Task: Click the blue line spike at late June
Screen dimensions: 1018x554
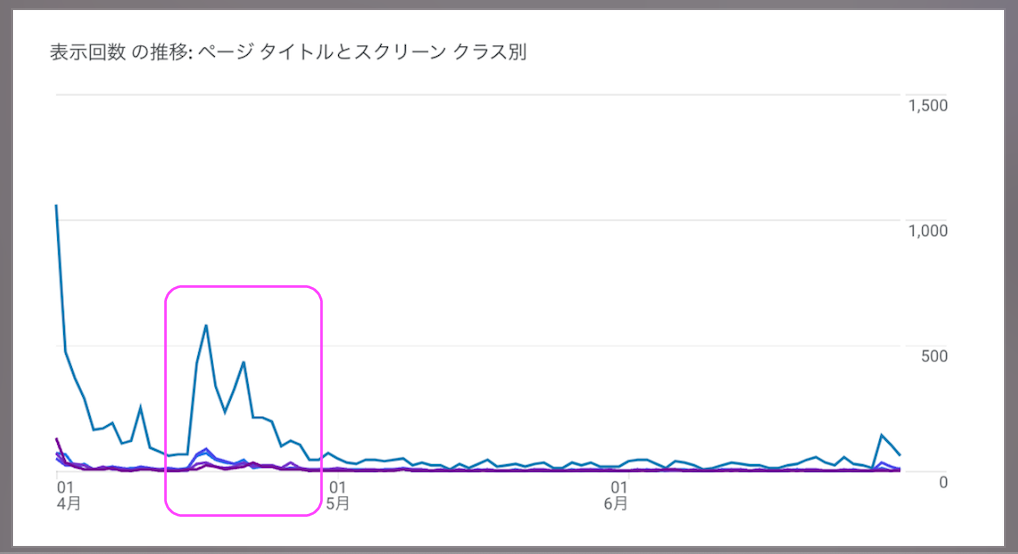Action: [881, 435]
